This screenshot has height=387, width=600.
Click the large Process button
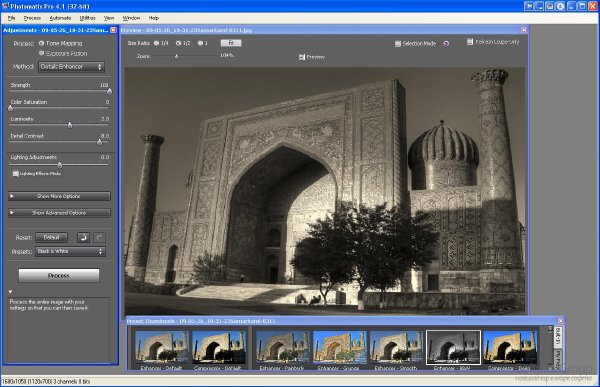[x=59, y=276]
